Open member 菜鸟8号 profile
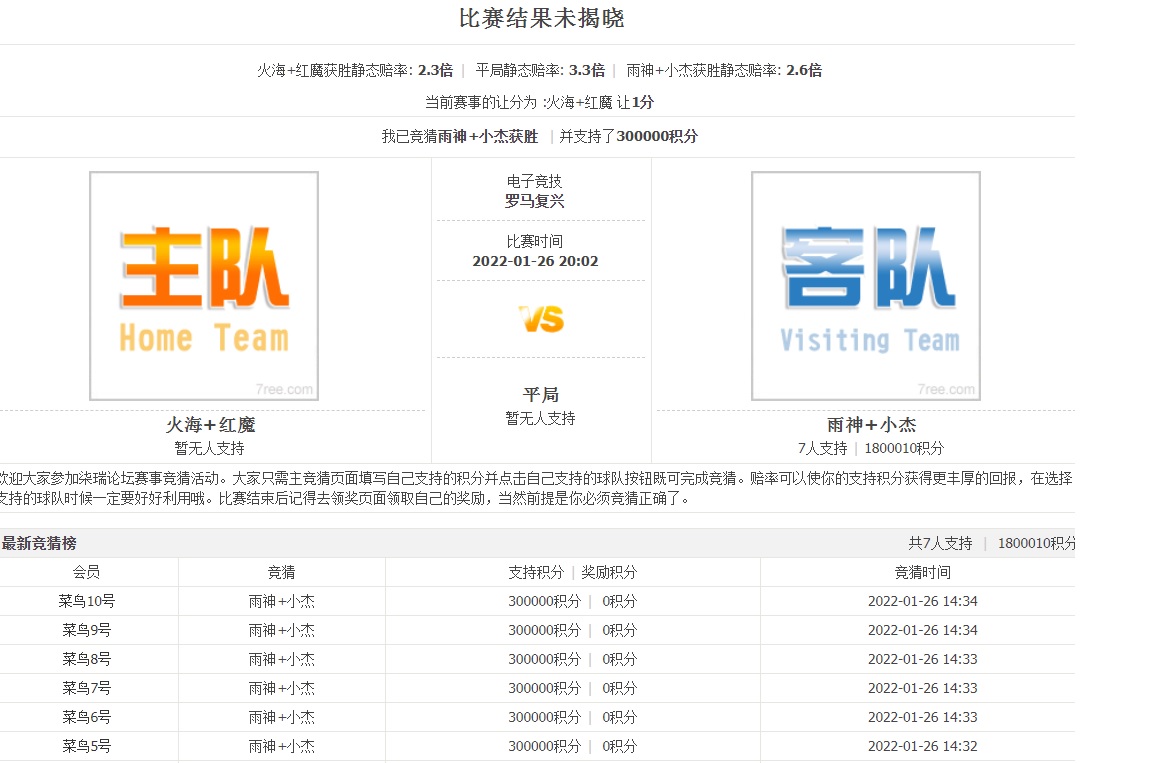 tap(87, 660)
